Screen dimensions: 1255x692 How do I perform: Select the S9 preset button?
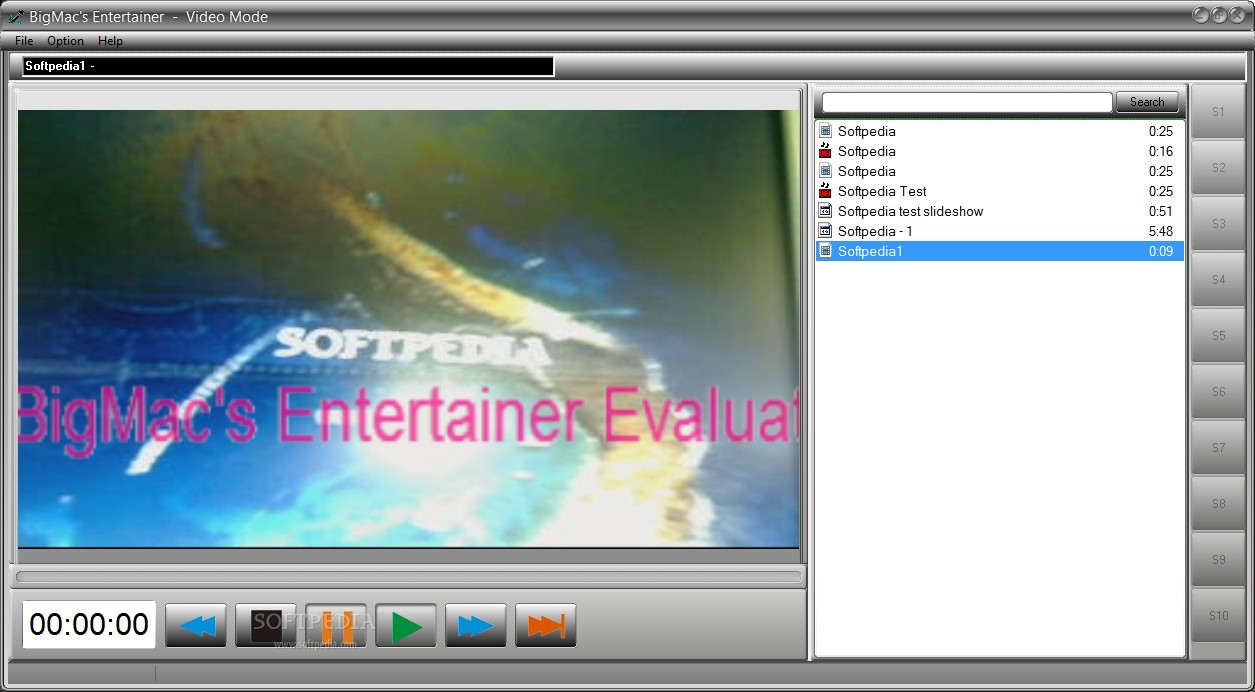click(1218, 560)
